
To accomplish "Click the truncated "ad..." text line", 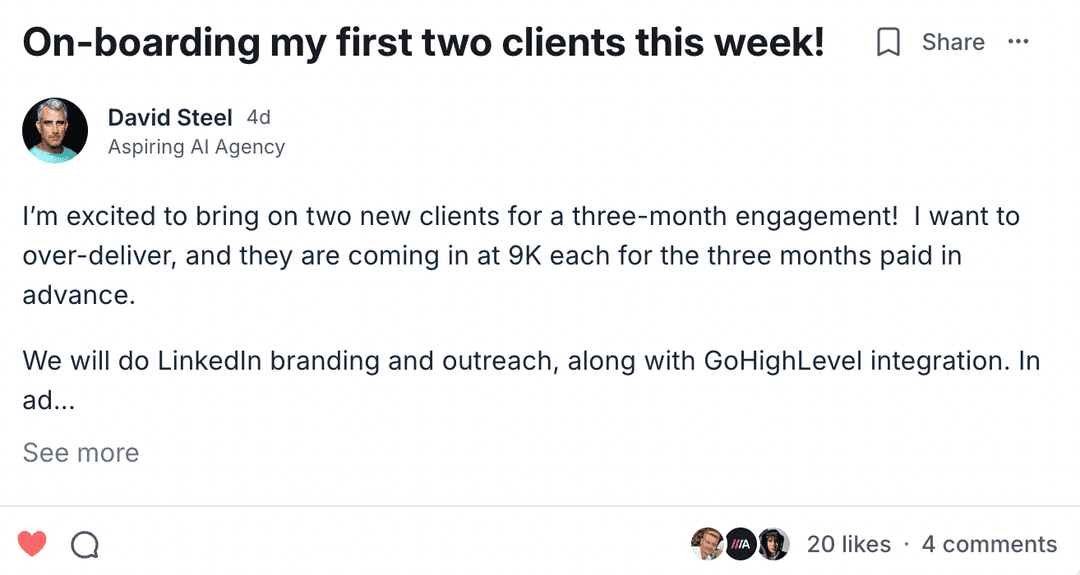I will (50, 402).
